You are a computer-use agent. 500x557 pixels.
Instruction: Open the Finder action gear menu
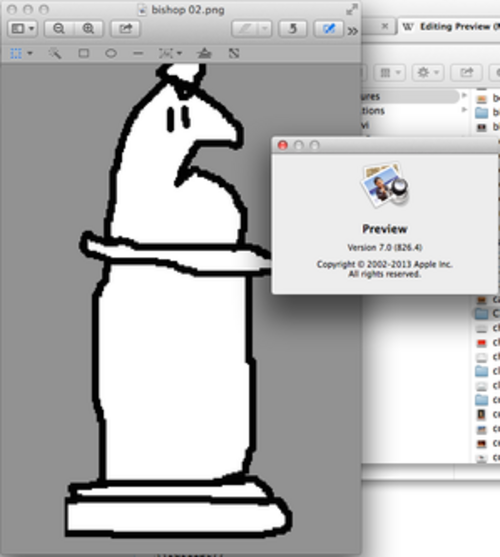coord(428,72)
